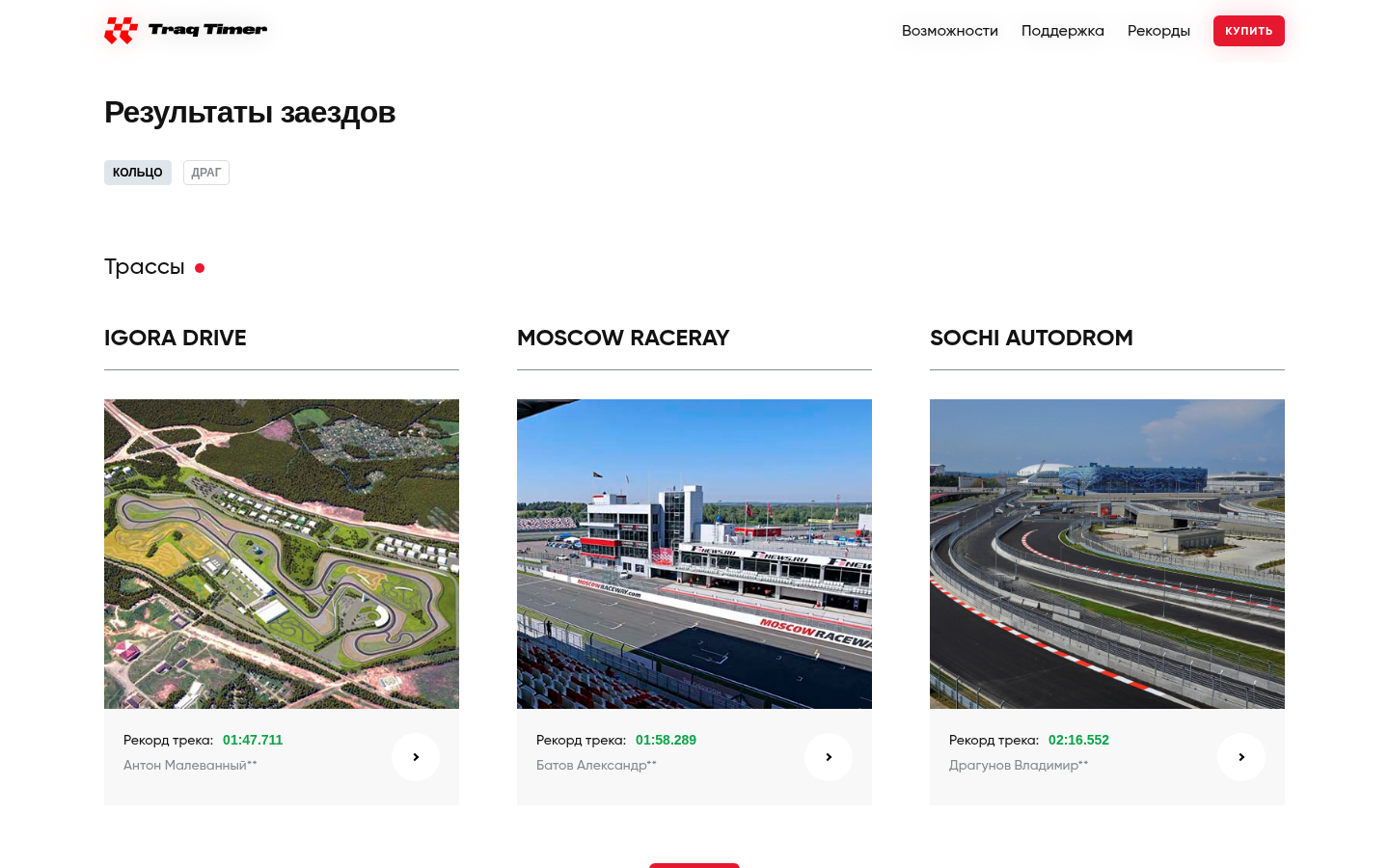This screenshot has width=1389, height=868.
Task: Click the IGORA DRIVE track title
Action: click(176, 338)
